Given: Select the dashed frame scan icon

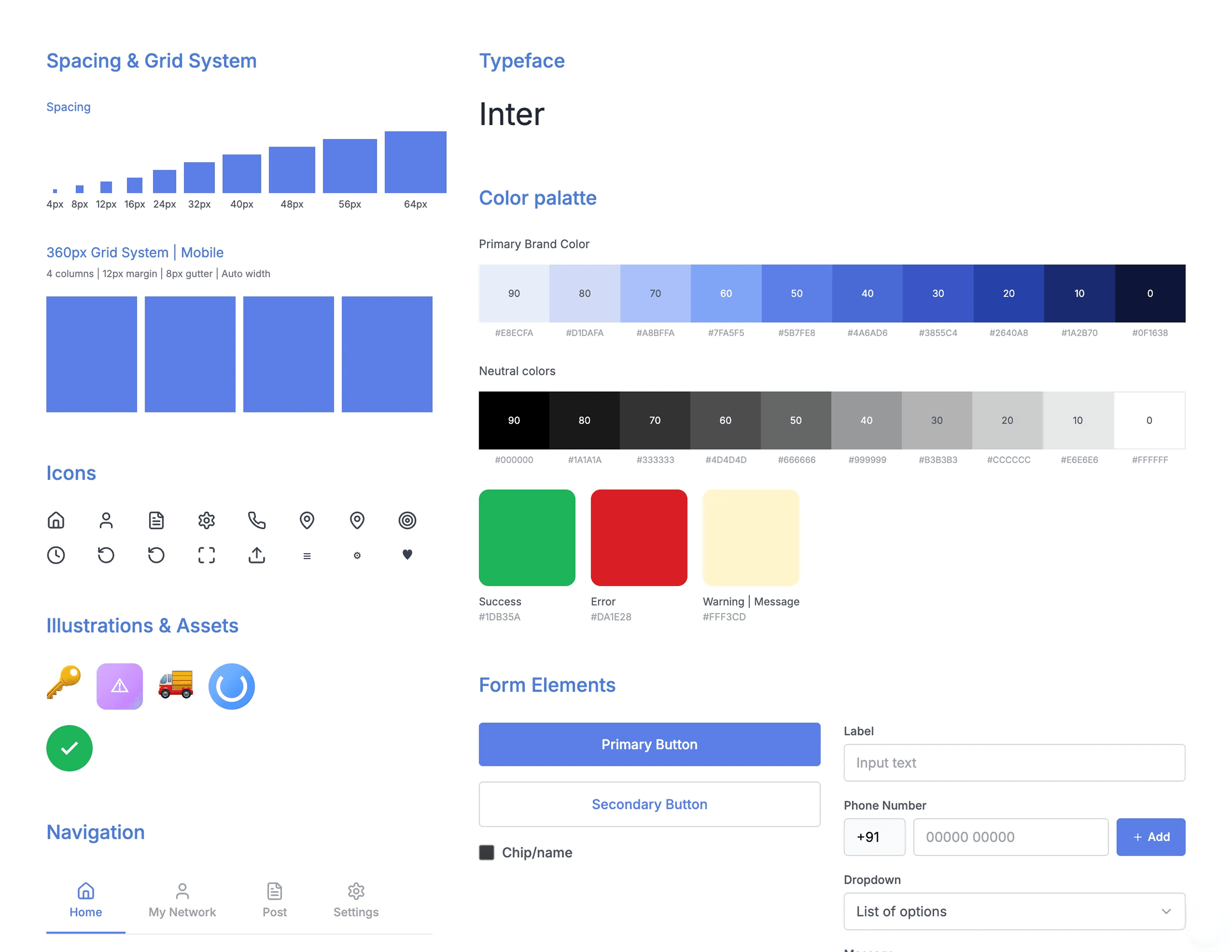Looking at the screenshot, I should pos(206,555).
